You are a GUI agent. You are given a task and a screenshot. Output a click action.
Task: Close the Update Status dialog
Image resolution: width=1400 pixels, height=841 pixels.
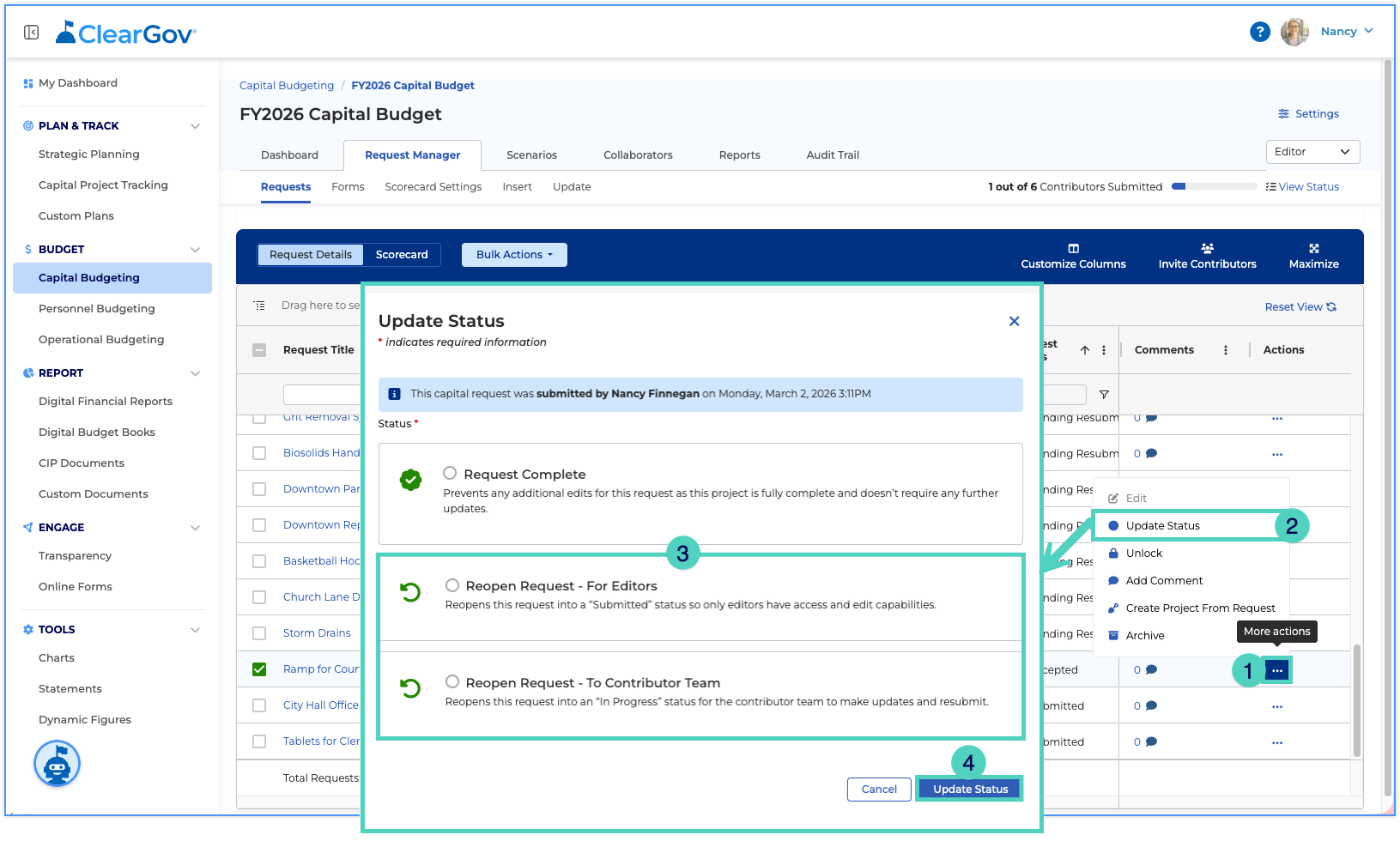pyautogui.click(x=1014, y=321)
